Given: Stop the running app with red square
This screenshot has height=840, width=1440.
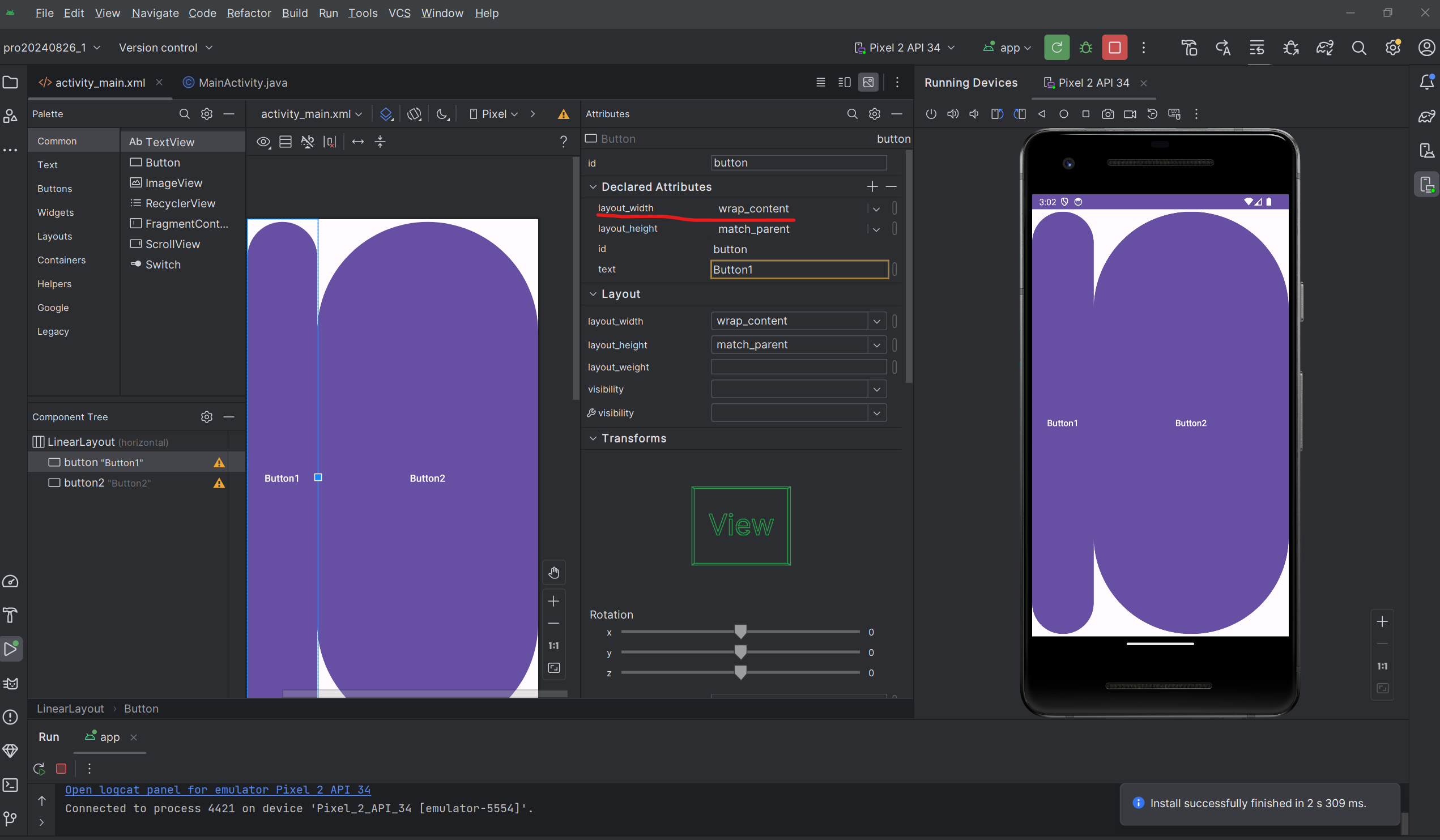Looking at the screenshot, I should [x=1114, y=48].
